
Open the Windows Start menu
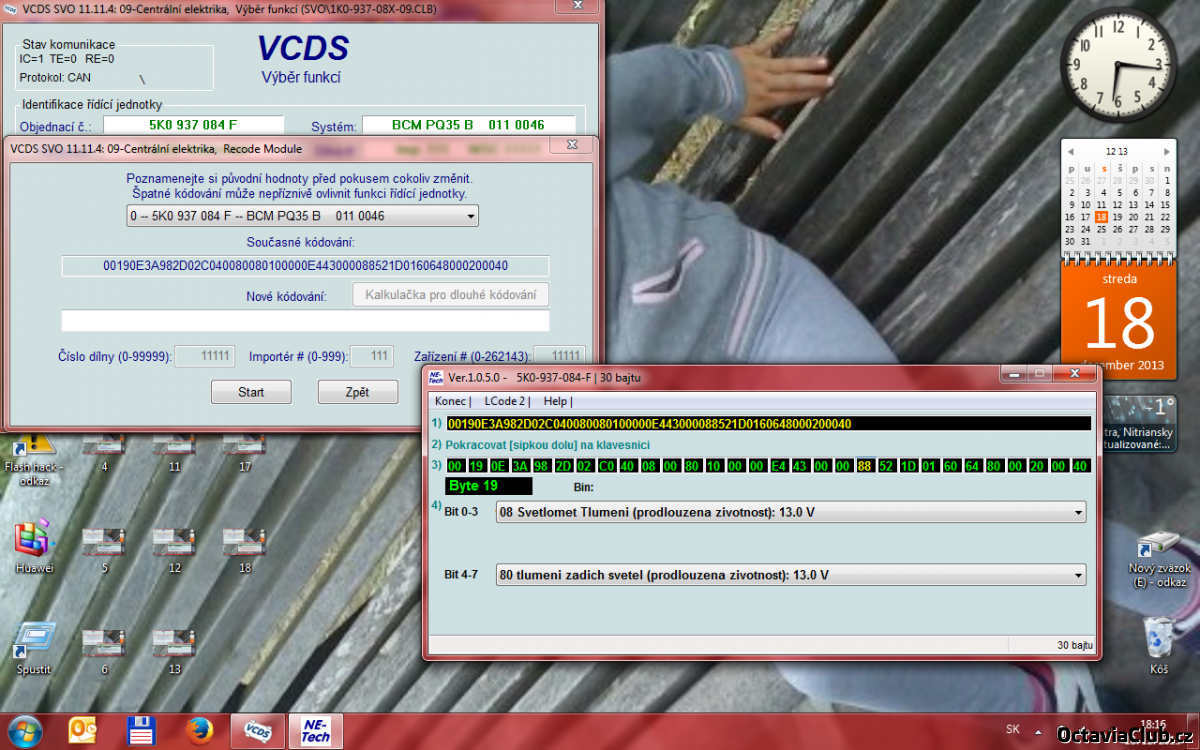click(25, 730)
